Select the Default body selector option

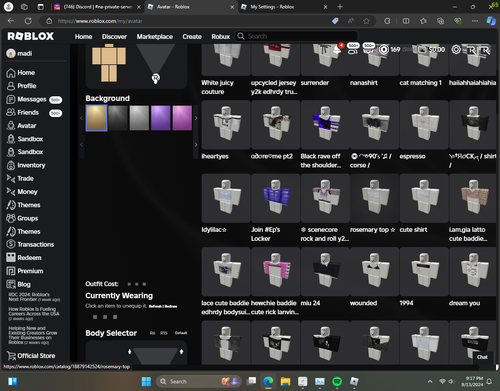click(181, 333)
